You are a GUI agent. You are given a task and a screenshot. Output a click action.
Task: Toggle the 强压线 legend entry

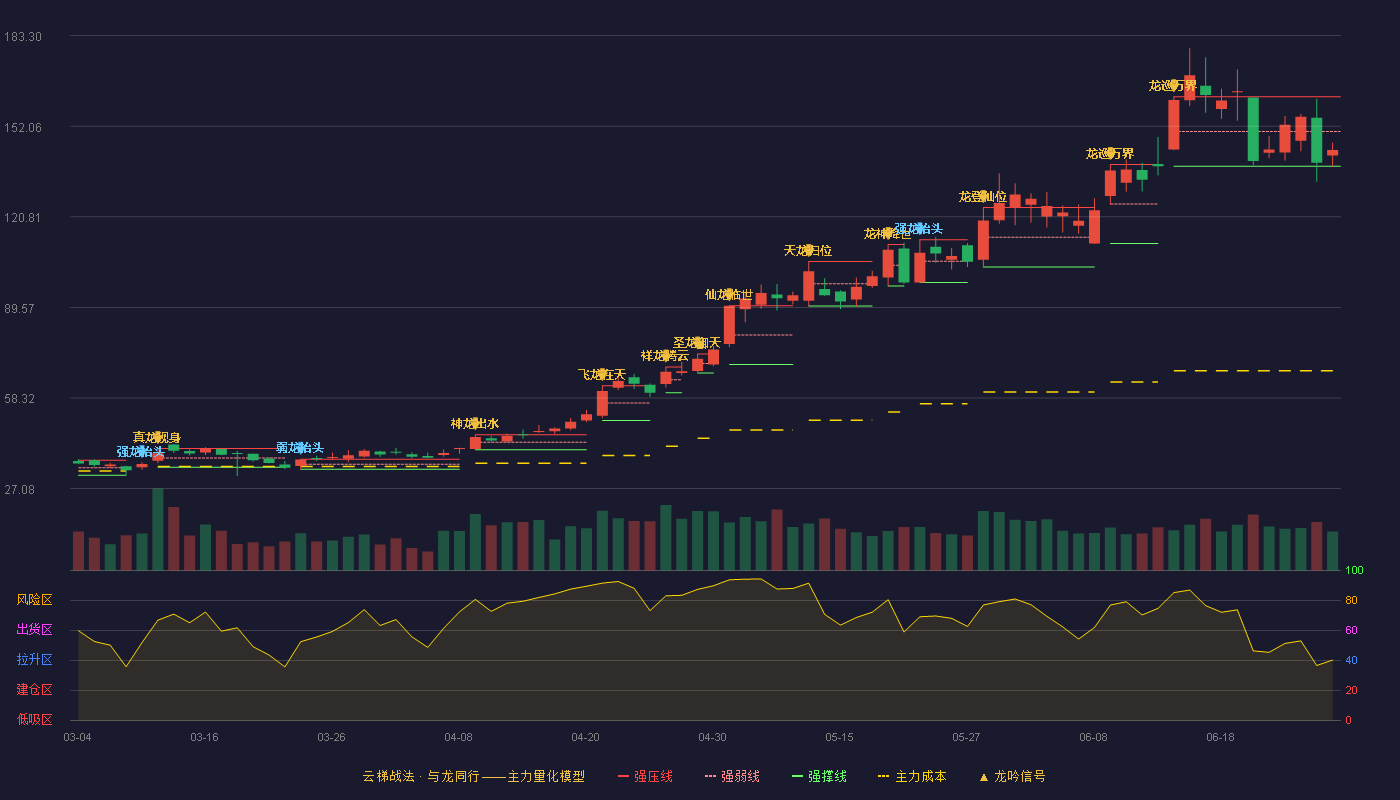pos(645,776)
